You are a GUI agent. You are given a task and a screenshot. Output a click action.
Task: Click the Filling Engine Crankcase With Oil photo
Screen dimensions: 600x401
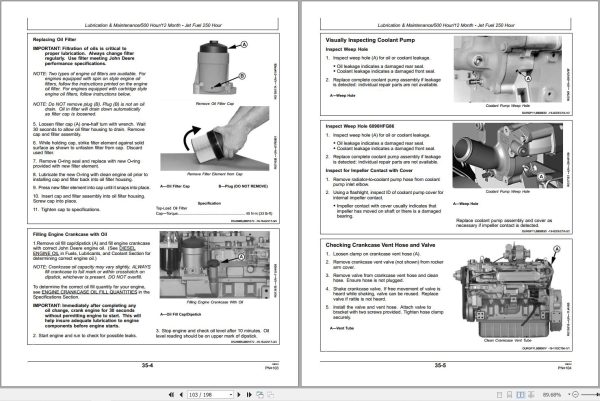point(215,264)
